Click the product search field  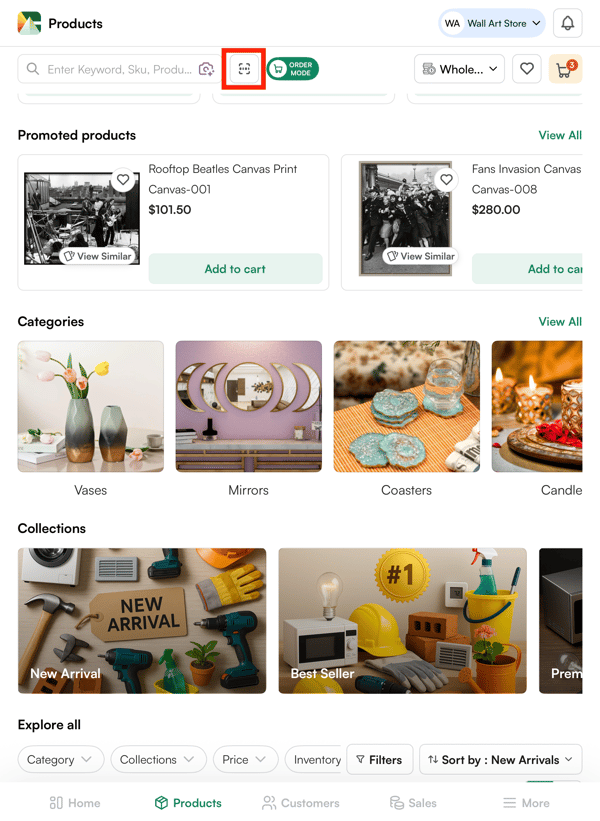click(120, 69)
